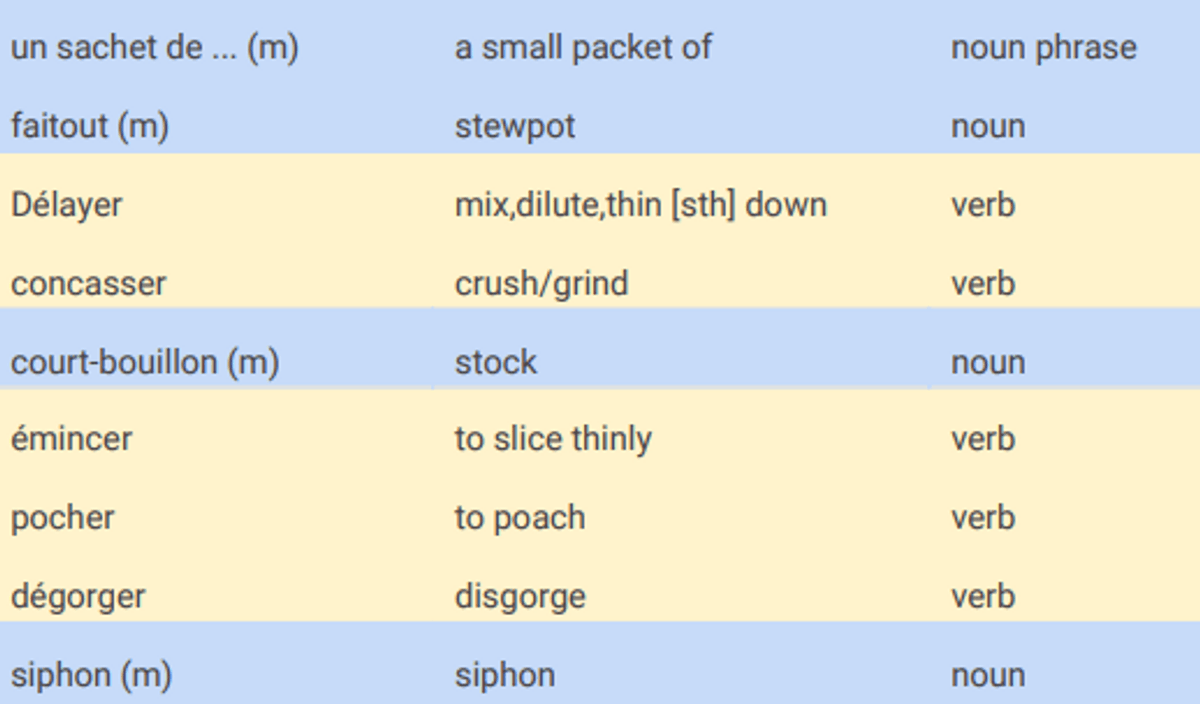Click the 'noun' cell beside 'stewpot'
1200x704 pixels.
point(1064,126)
